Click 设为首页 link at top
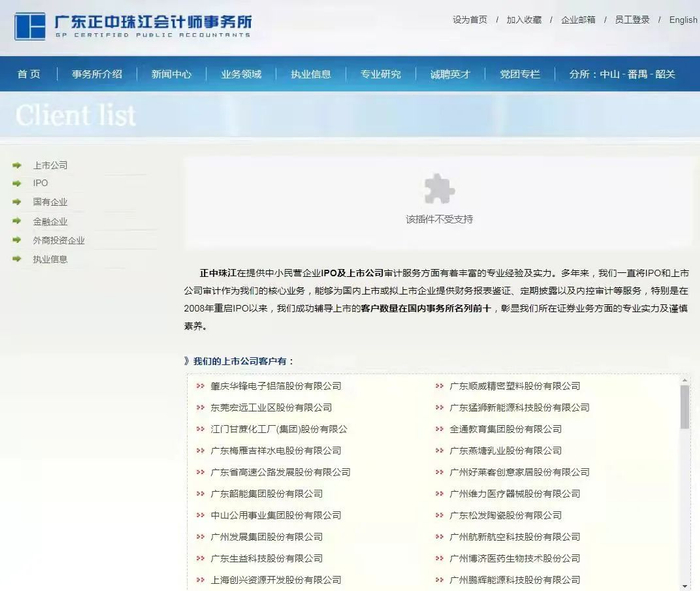This screenshot has height=591, width=700. (x=470, y=20)
